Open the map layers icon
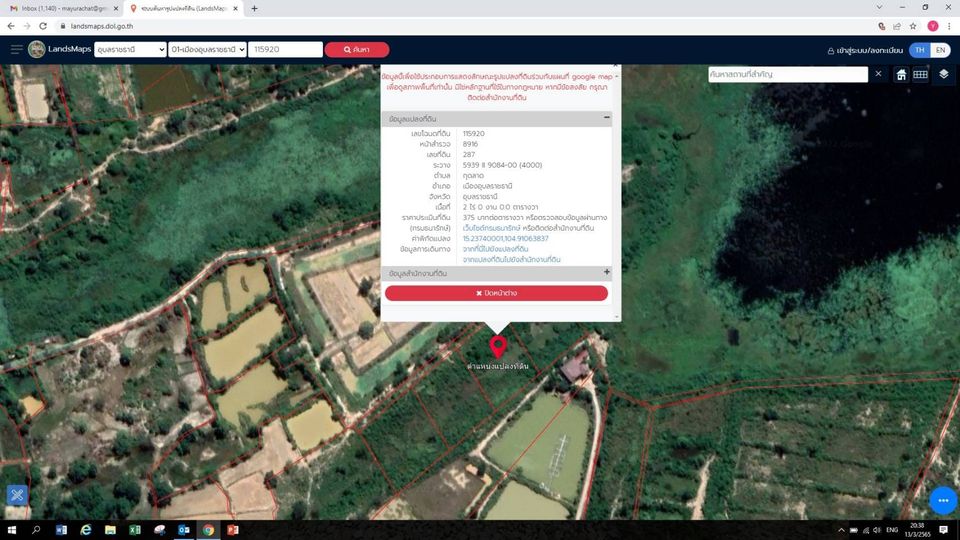This screenshot has height=540, width=960. (x=943, y=74)
